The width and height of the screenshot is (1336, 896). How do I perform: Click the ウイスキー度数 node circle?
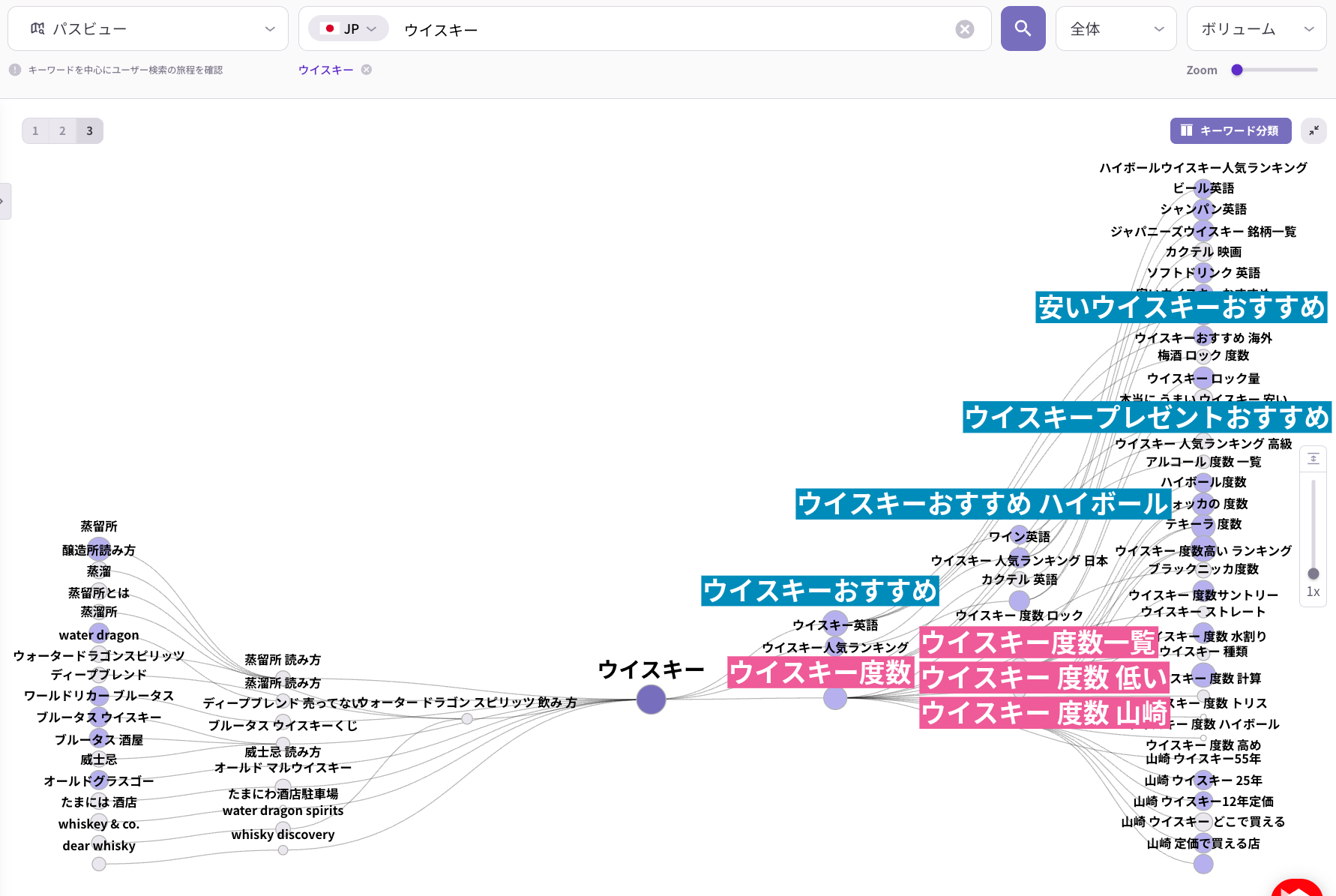[835, 698]
